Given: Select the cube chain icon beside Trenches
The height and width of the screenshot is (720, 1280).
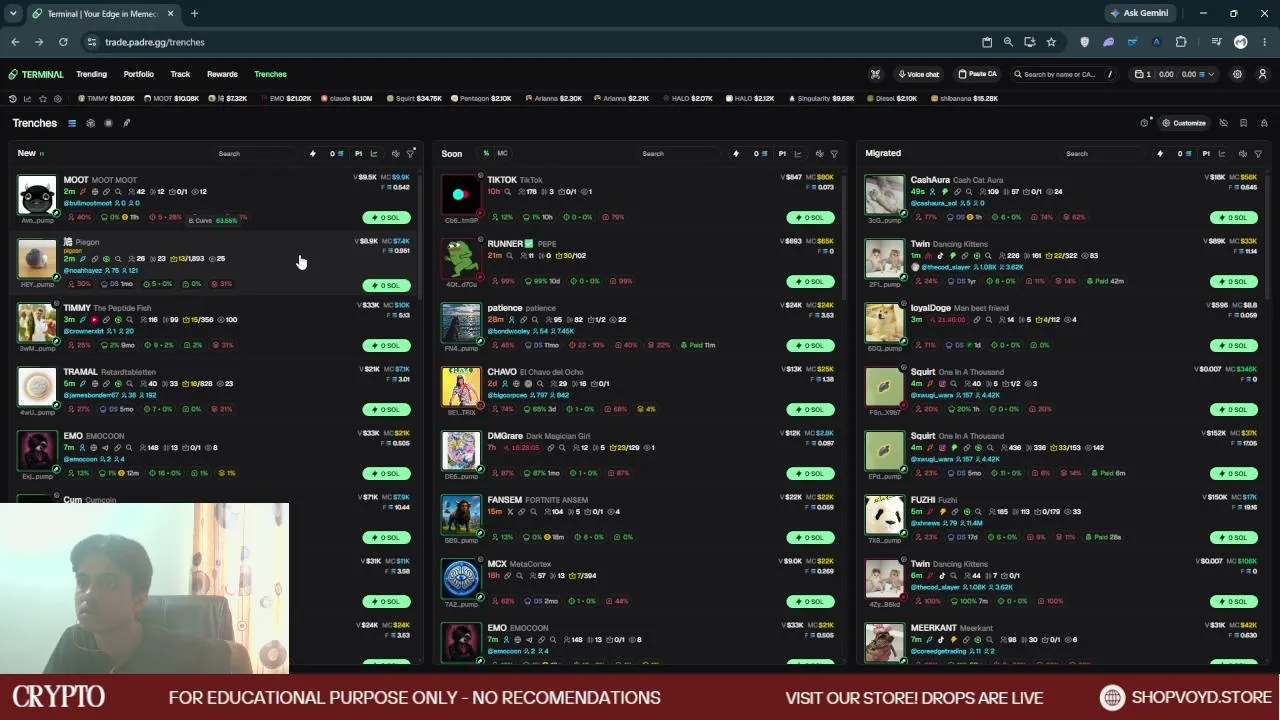Looking at the screenshot, I should (90, 123).
